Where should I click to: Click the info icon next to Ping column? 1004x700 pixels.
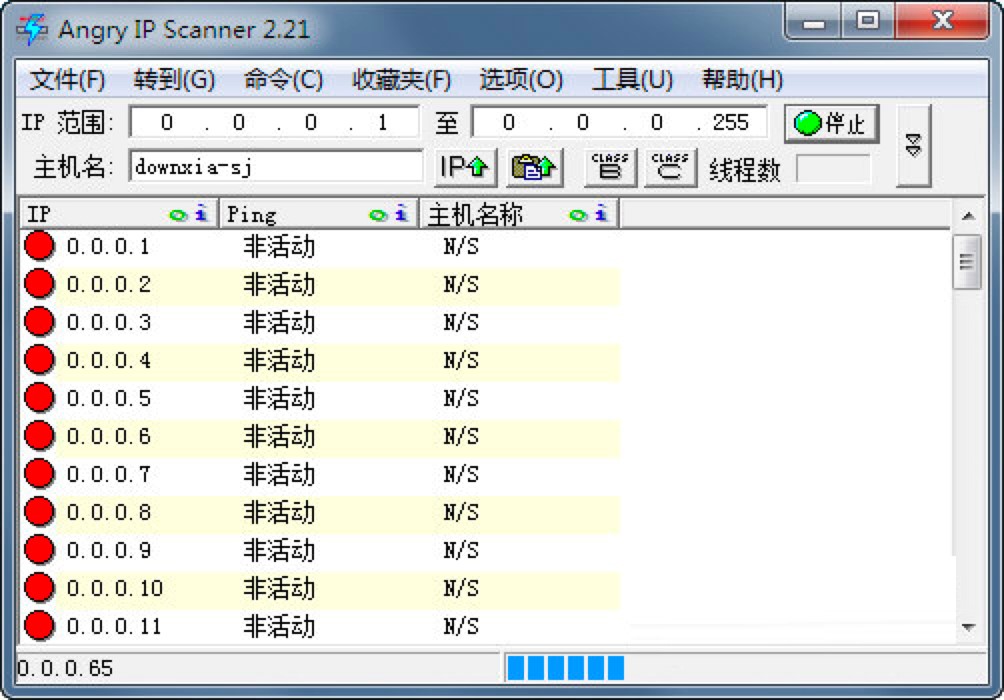tap(401, 213)
